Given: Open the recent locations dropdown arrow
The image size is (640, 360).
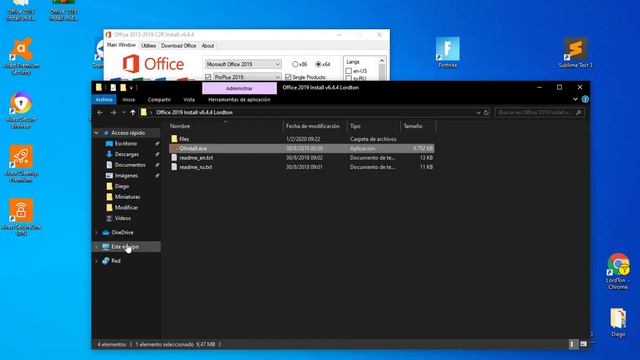Looking at the screenshot, I should (123, 112).
